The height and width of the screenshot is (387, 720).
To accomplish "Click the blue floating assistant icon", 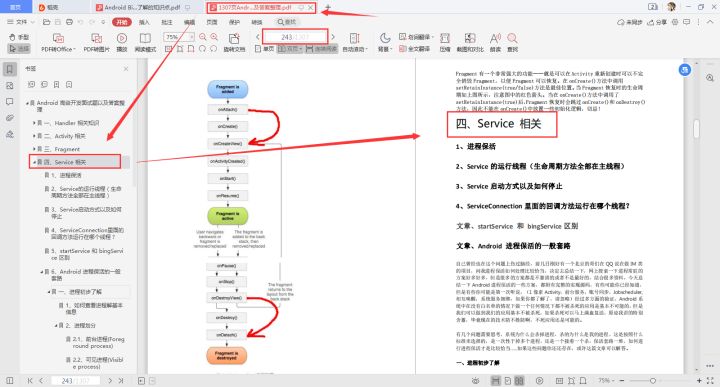I will pos(685,70).
